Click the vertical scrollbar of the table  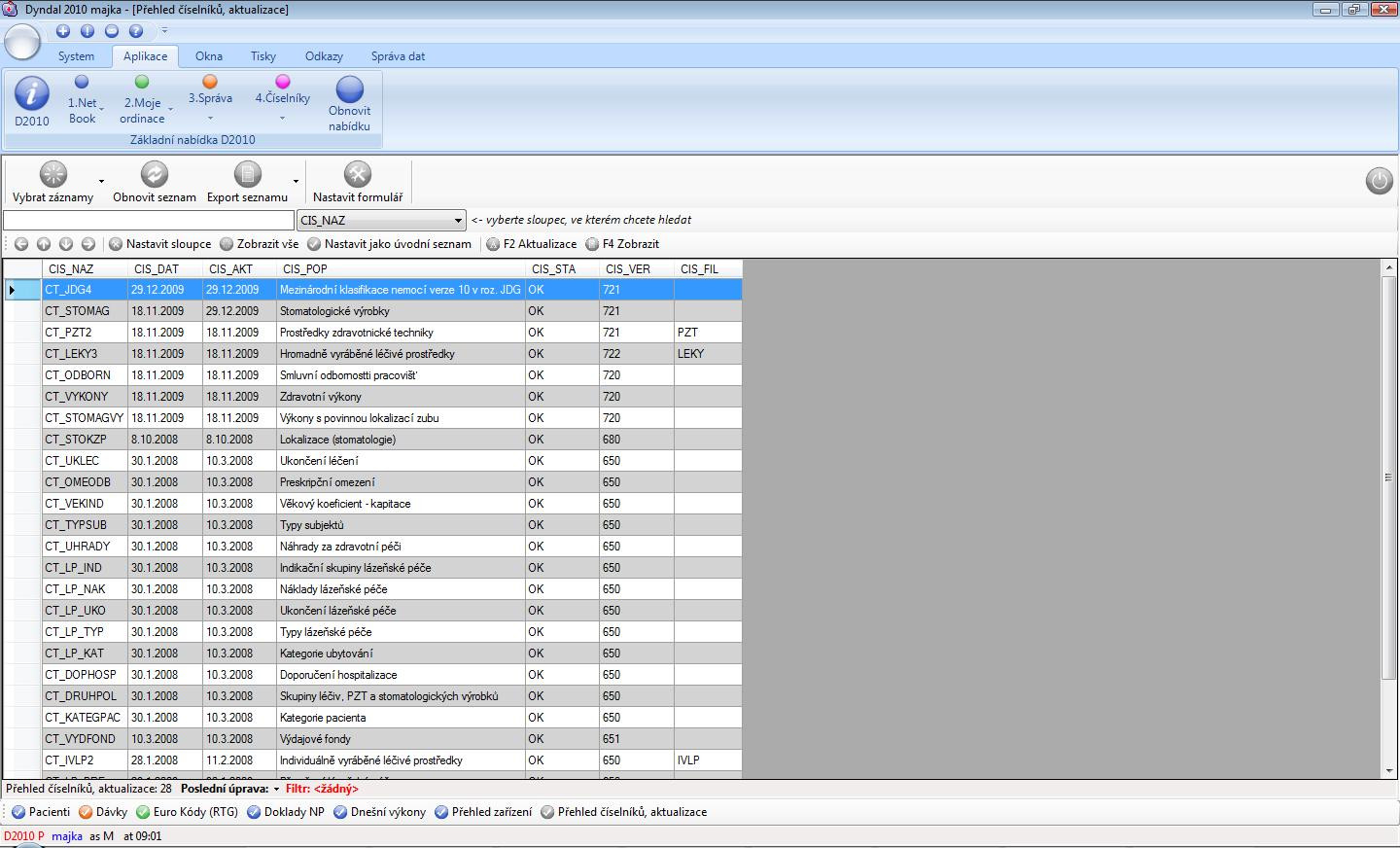click(1387, 477)
